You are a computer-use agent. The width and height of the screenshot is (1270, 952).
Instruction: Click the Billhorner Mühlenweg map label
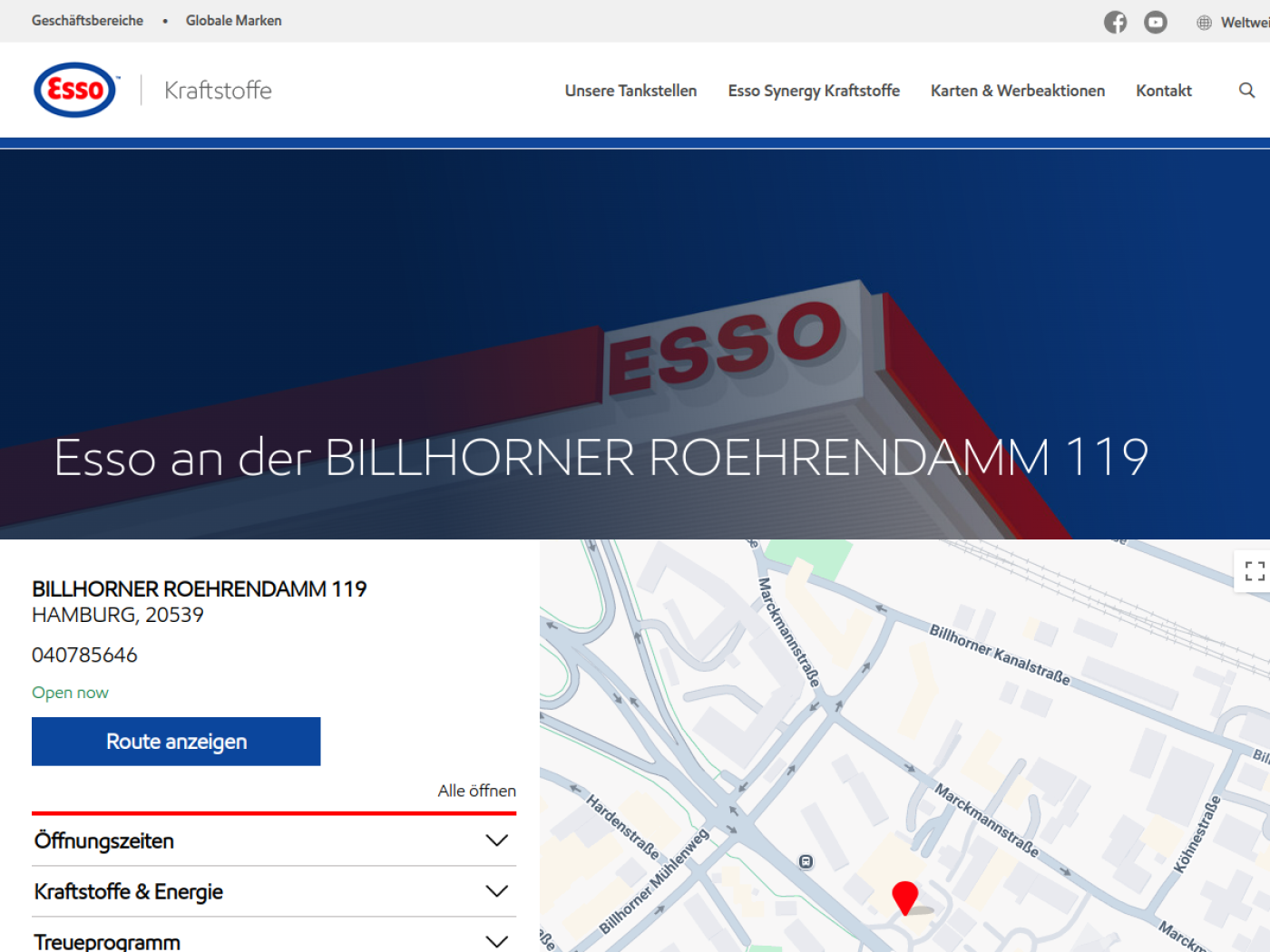point(653,881)
